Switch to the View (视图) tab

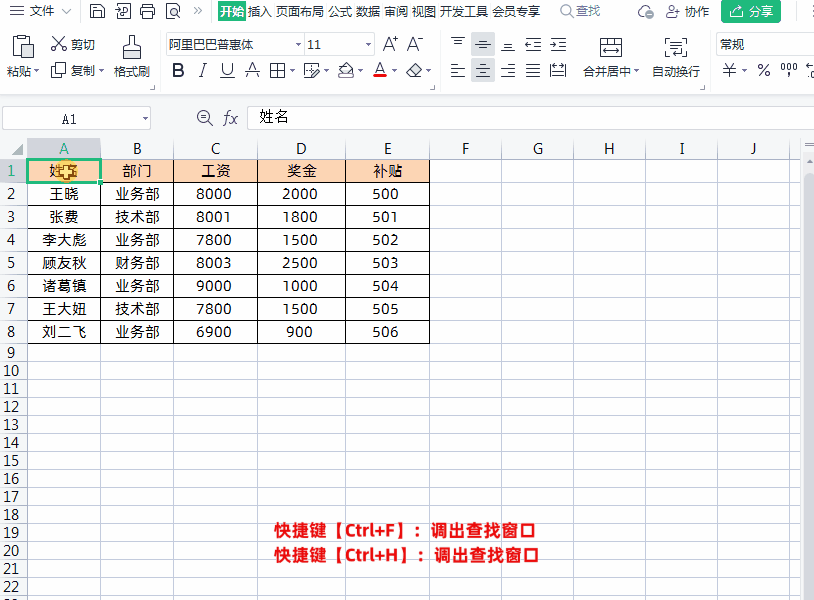tap(424, 11)
